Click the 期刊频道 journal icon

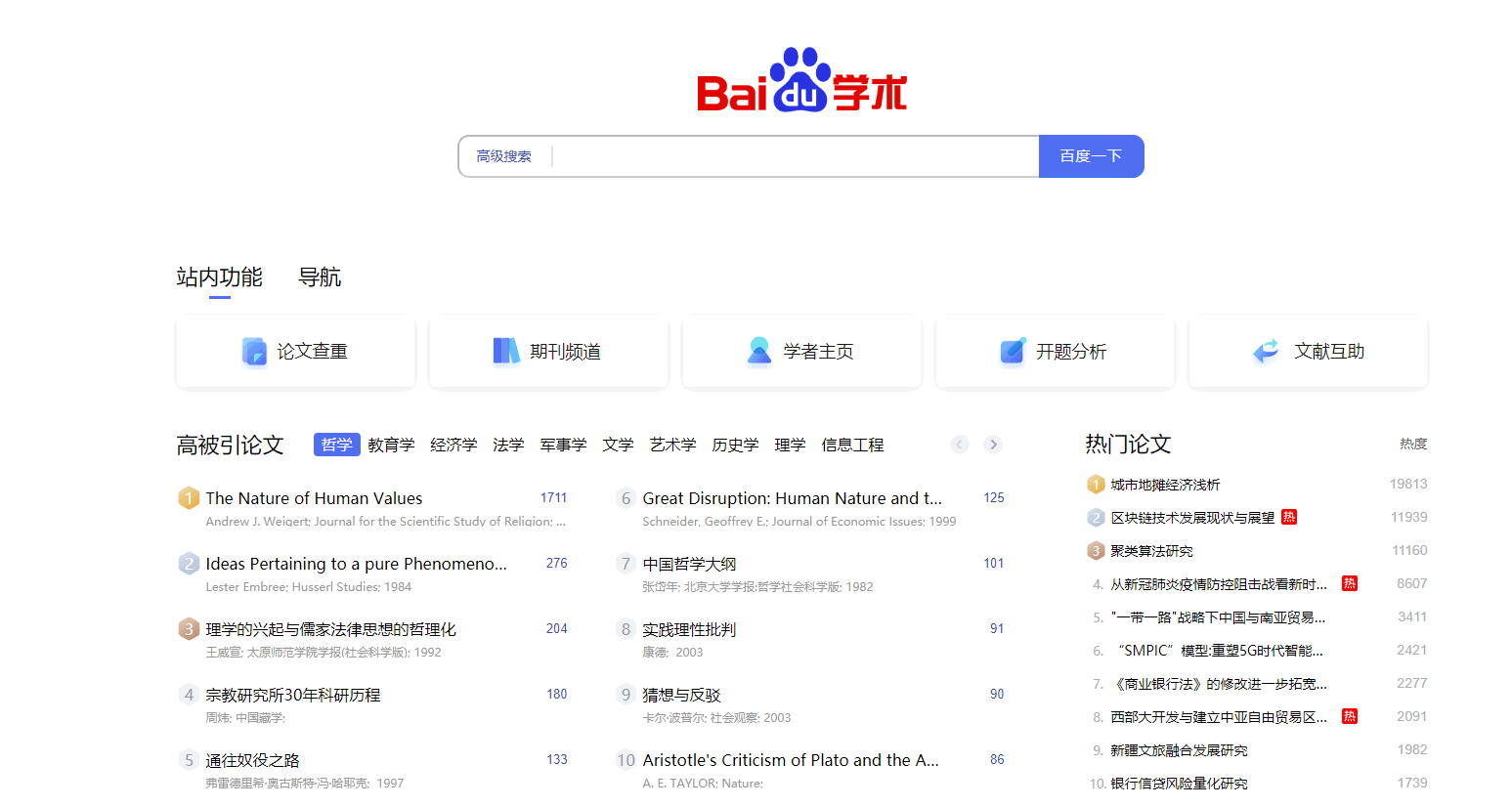[506, 351]
